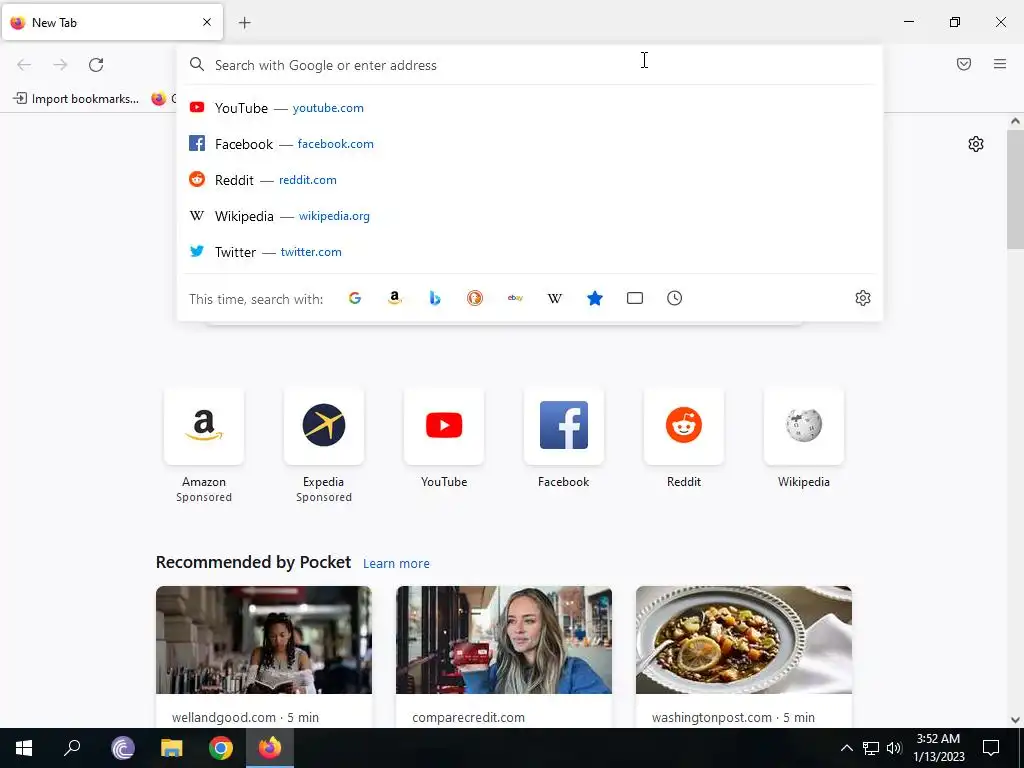
Task: Choose the Twitter twitter.com suggestion
Action: [x=529, y=251]
